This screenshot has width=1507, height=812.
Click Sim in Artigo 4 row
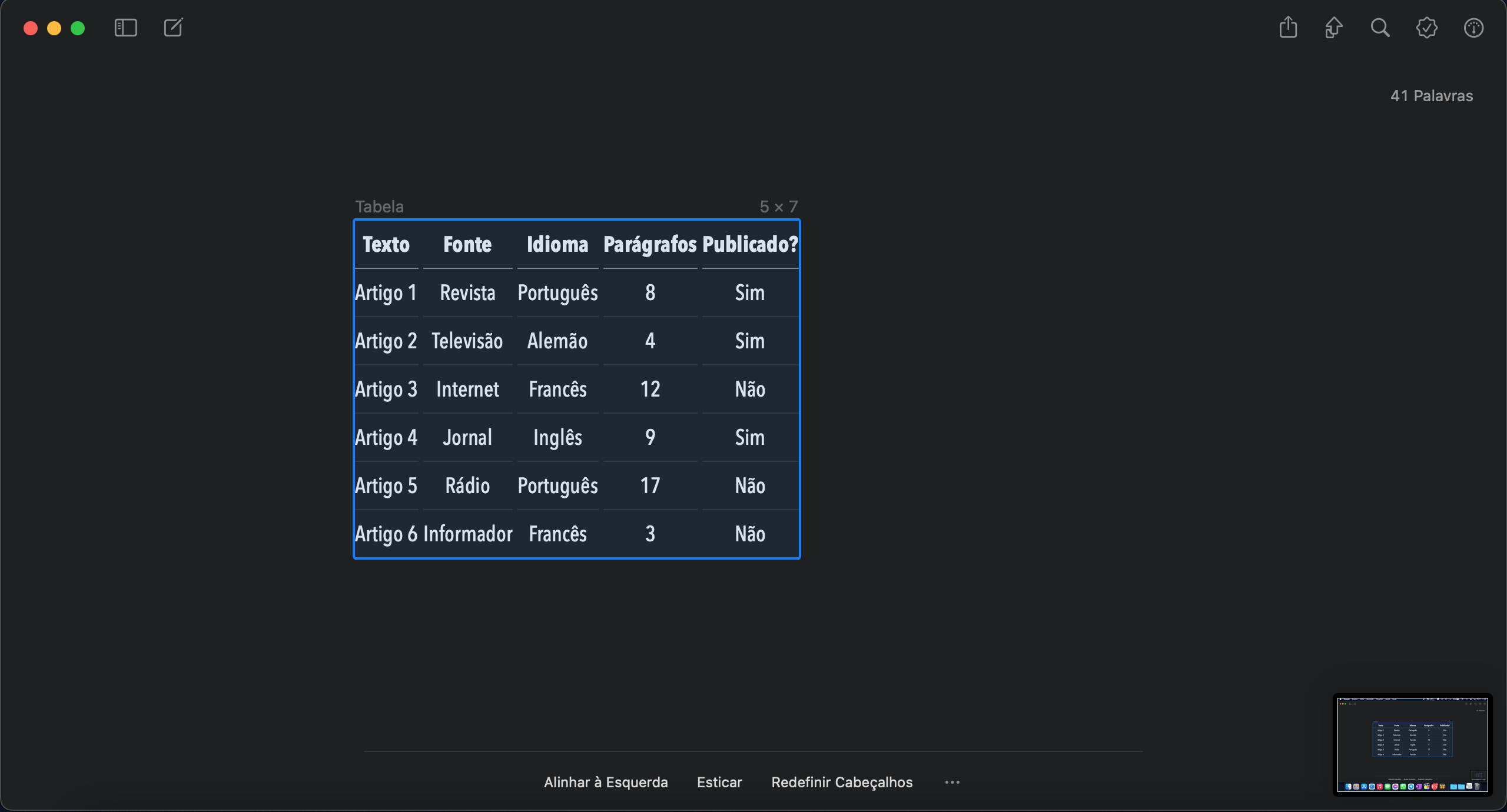click(750, 437)
